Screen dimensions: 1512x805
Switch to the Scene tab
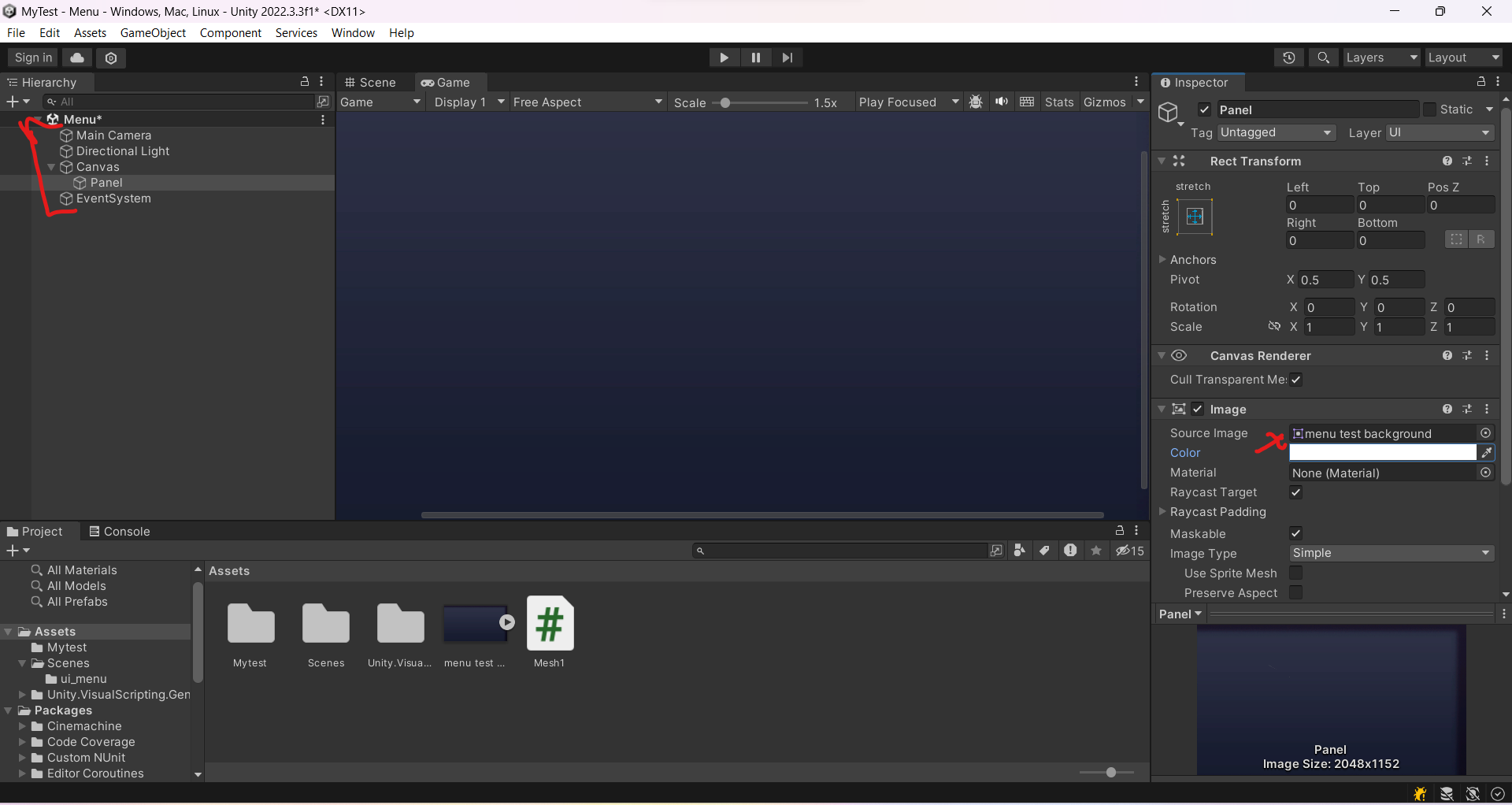(371, 82)
